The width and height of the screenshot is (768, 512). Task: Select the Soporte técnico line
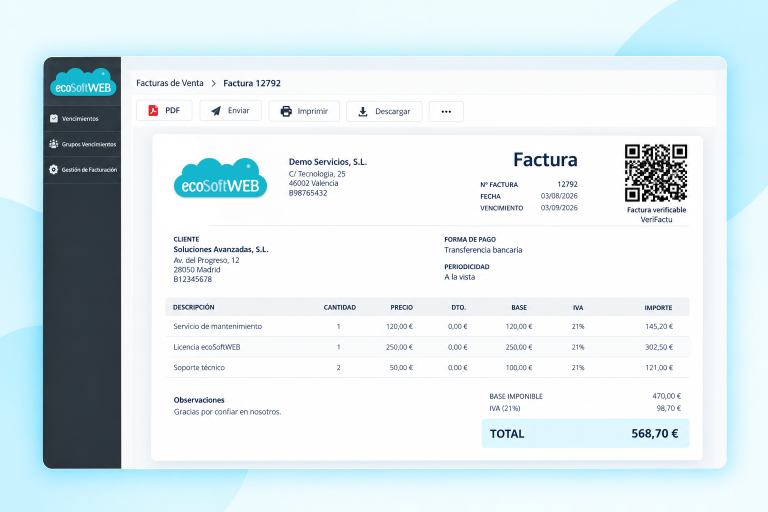(x=427, y=367)
